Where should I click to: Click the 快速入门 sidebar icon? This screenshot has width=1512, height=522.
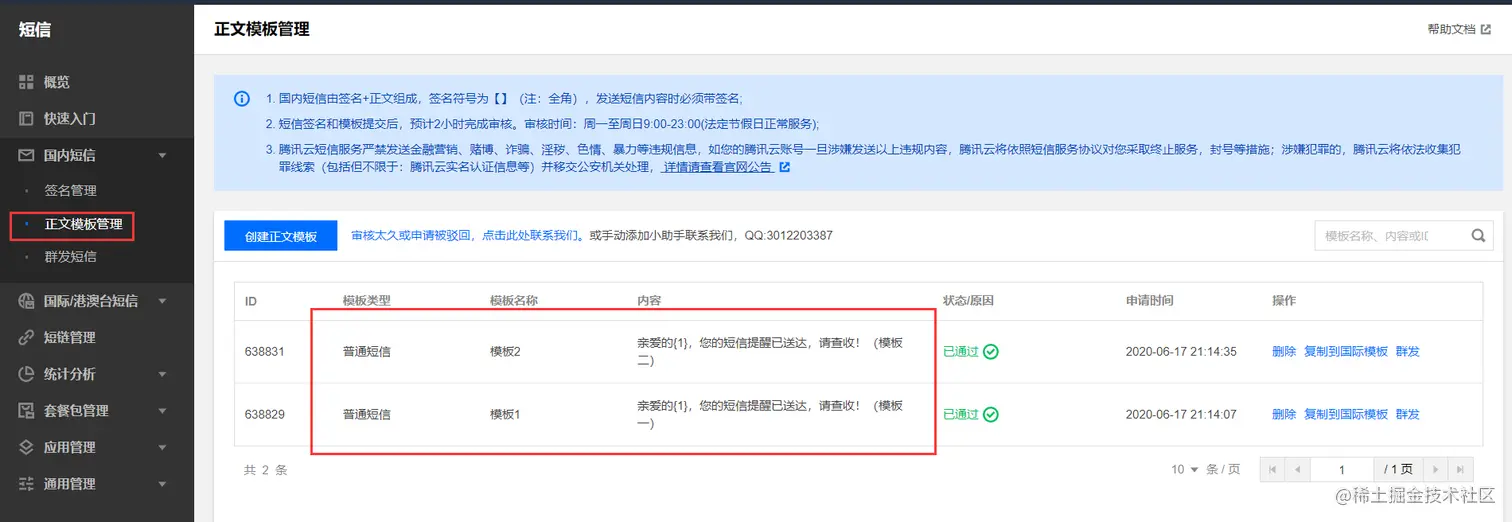(x=27, y=118)
